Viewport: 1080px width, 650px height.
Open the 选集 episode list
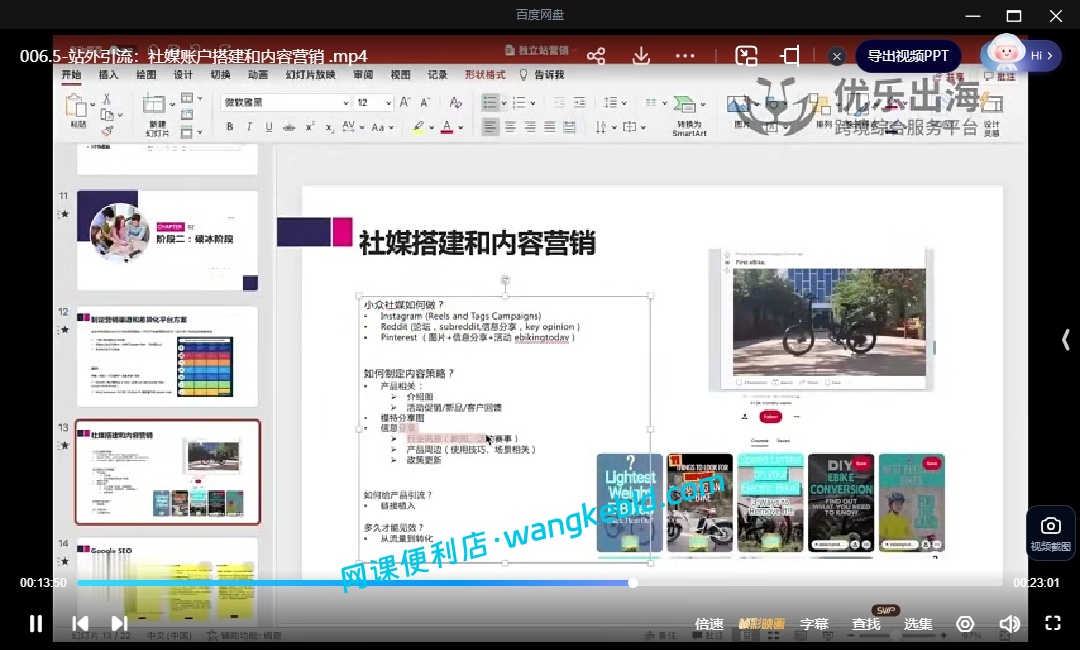(x=918, y=624)
